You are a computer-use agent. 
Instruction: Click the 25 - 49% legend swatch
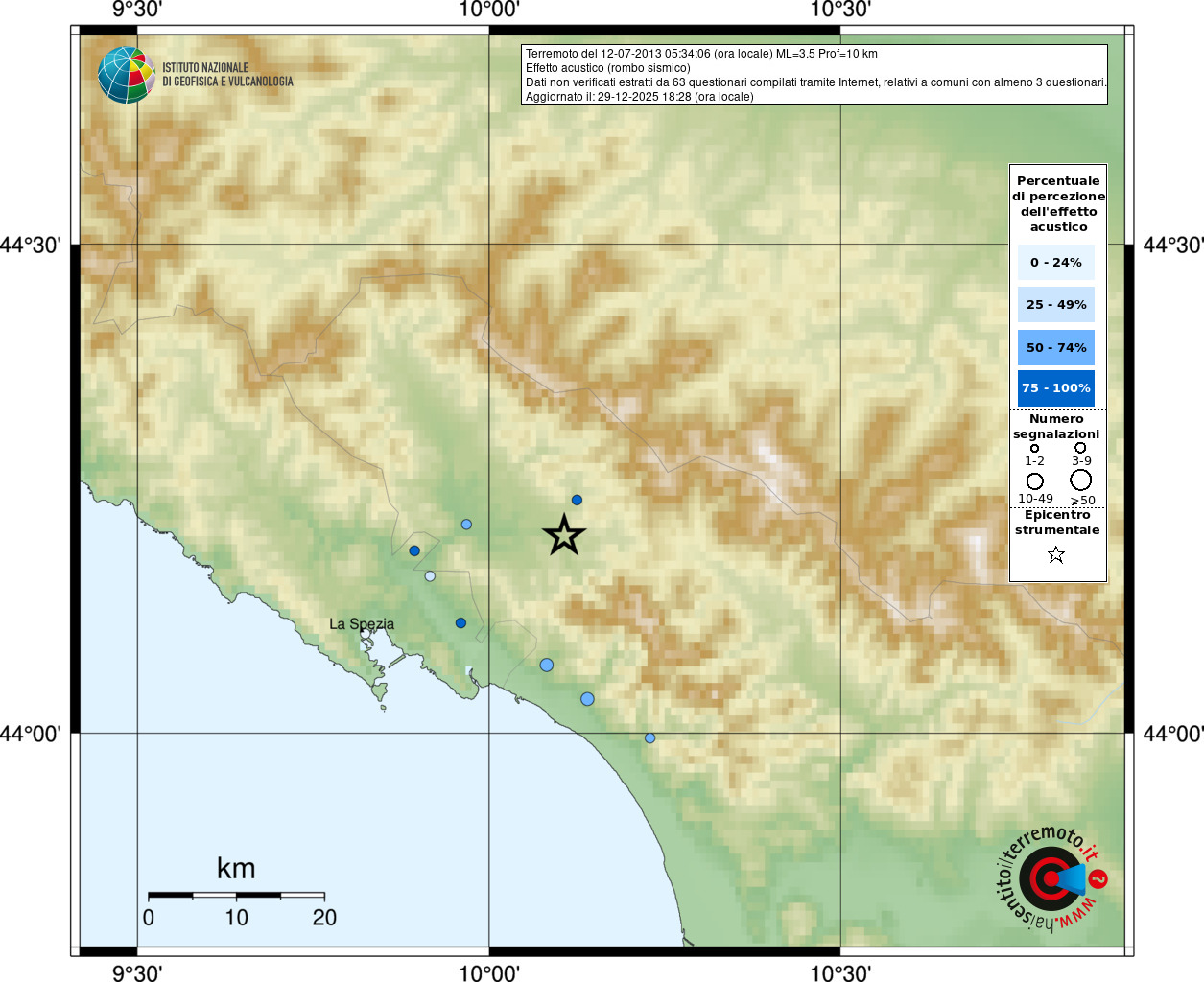tap(1056, 304)
